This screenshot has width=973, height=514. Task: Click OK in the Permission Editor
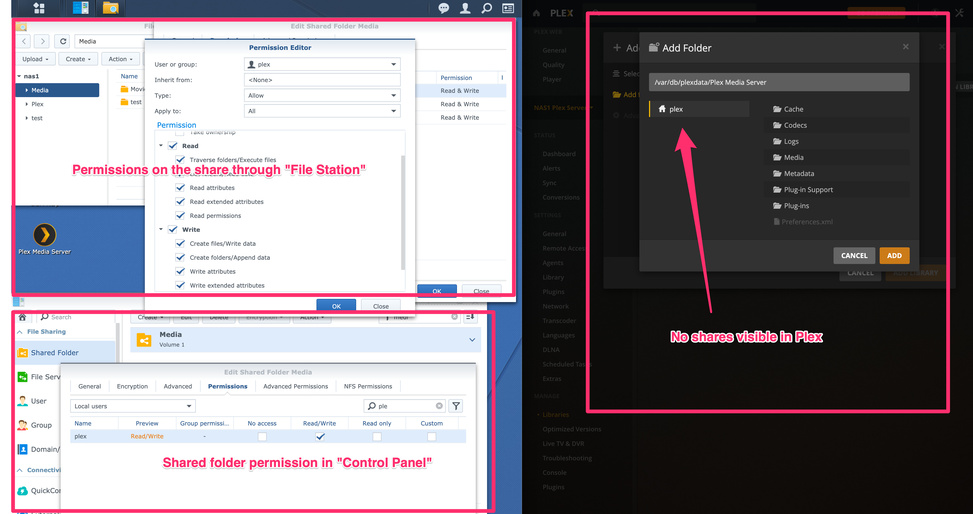click(x=336, y=306)
